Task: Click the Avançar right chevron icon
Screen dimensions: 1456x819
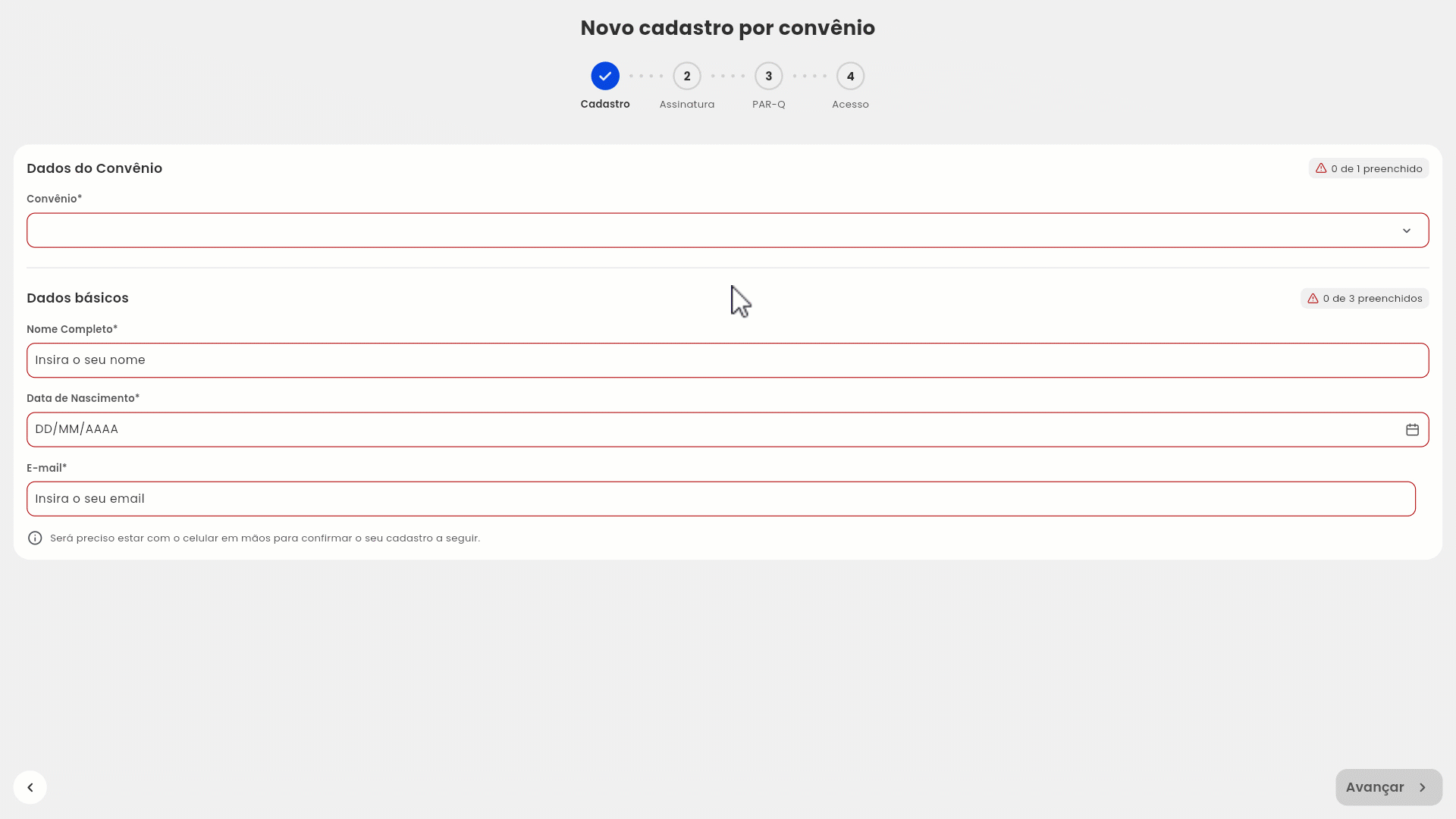Action: (1423, 788)
